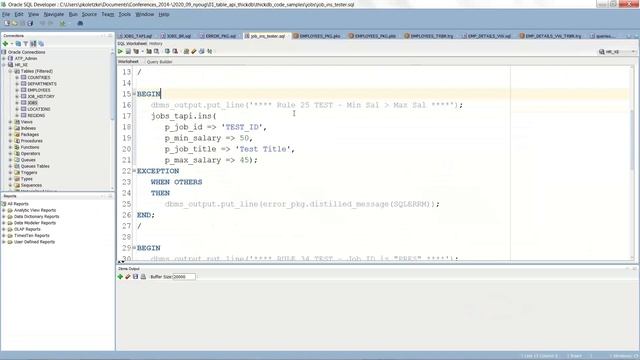Run statement with the green play icon
This screenshot has width=640, height=360.
(120, 51)
